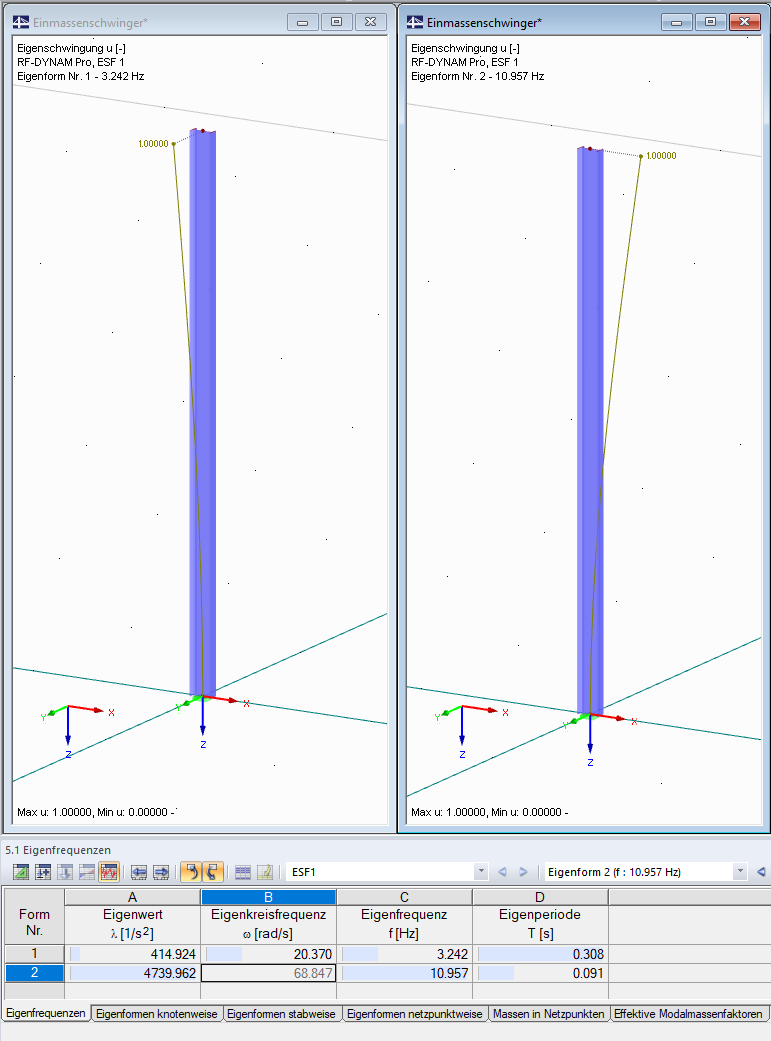Click Eigenkreisfrequenz cell 20.370

point(268,954)
